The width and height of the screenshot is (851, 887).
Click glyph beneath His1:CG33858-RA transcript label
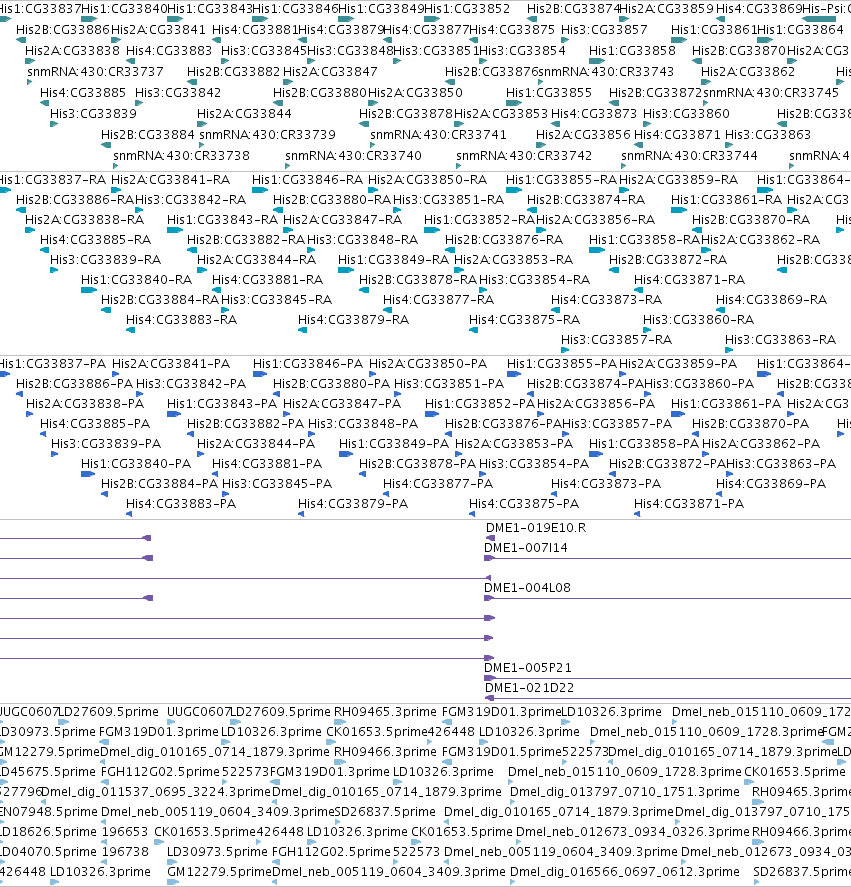(x=597, y=250)
